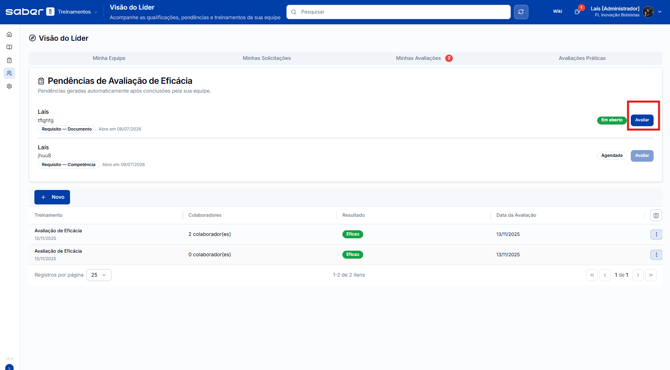
Task: Click the Lais [Administrador] user name
Action: pos(615,9)
